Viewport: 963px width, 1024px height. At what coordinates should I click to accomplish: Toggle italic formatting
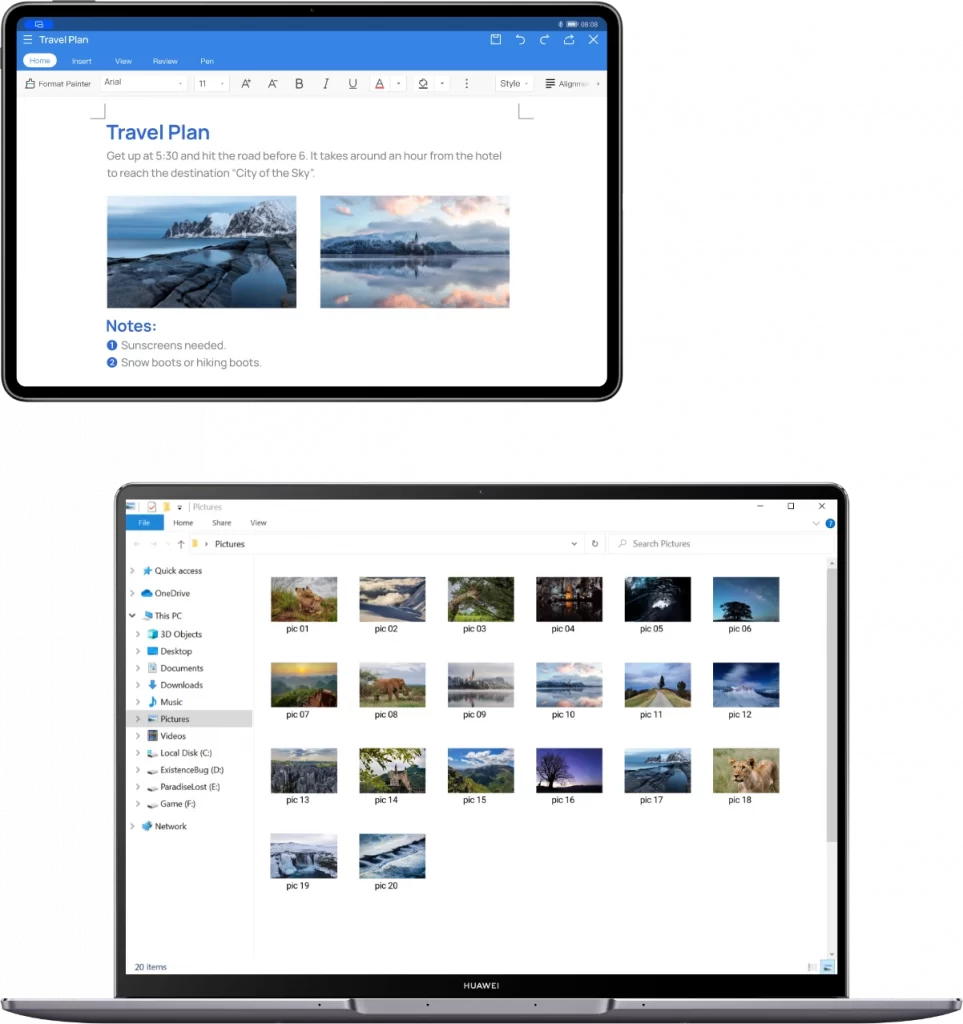[x=326, y=84]
